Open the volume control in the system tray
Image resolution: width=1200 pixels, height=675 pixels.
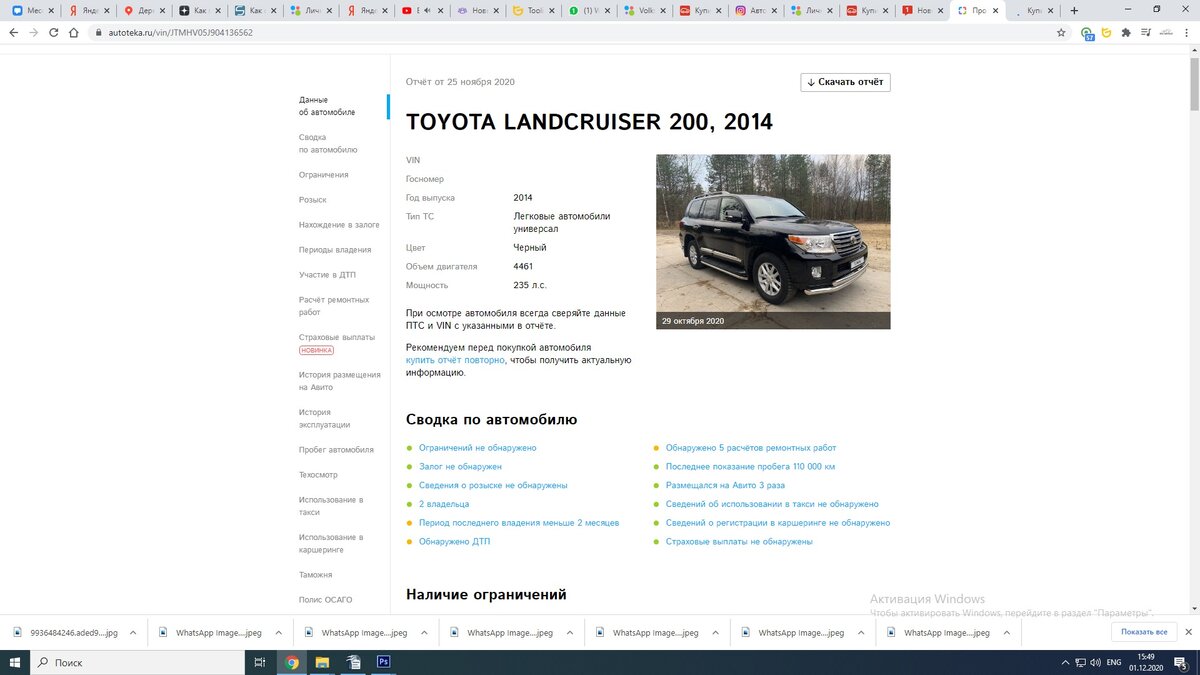click(x=1096, y=662)
